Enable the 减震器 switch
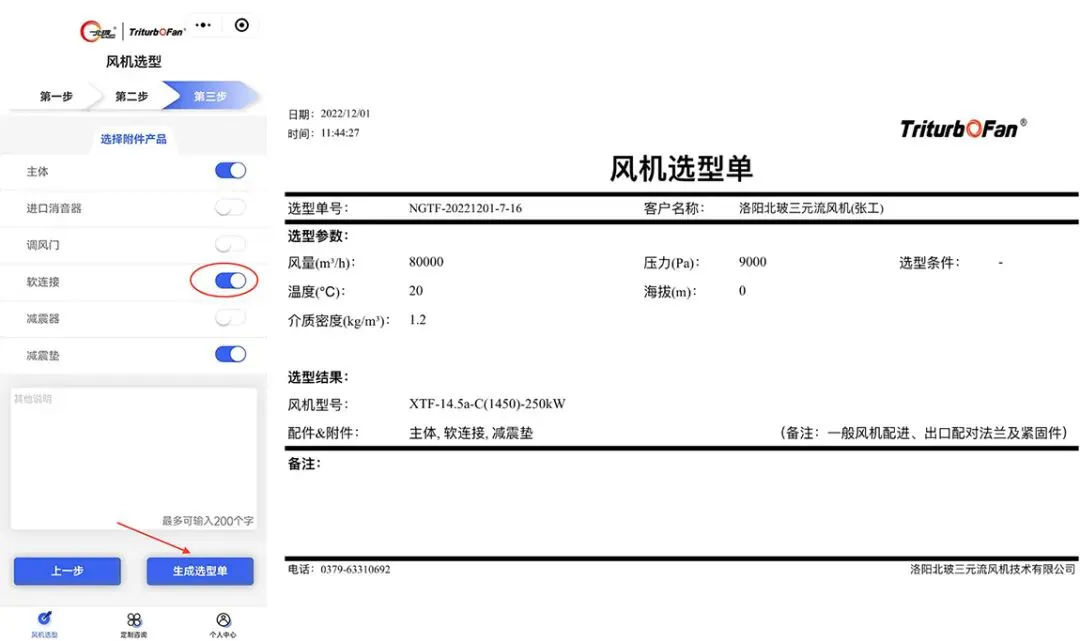 230,318
